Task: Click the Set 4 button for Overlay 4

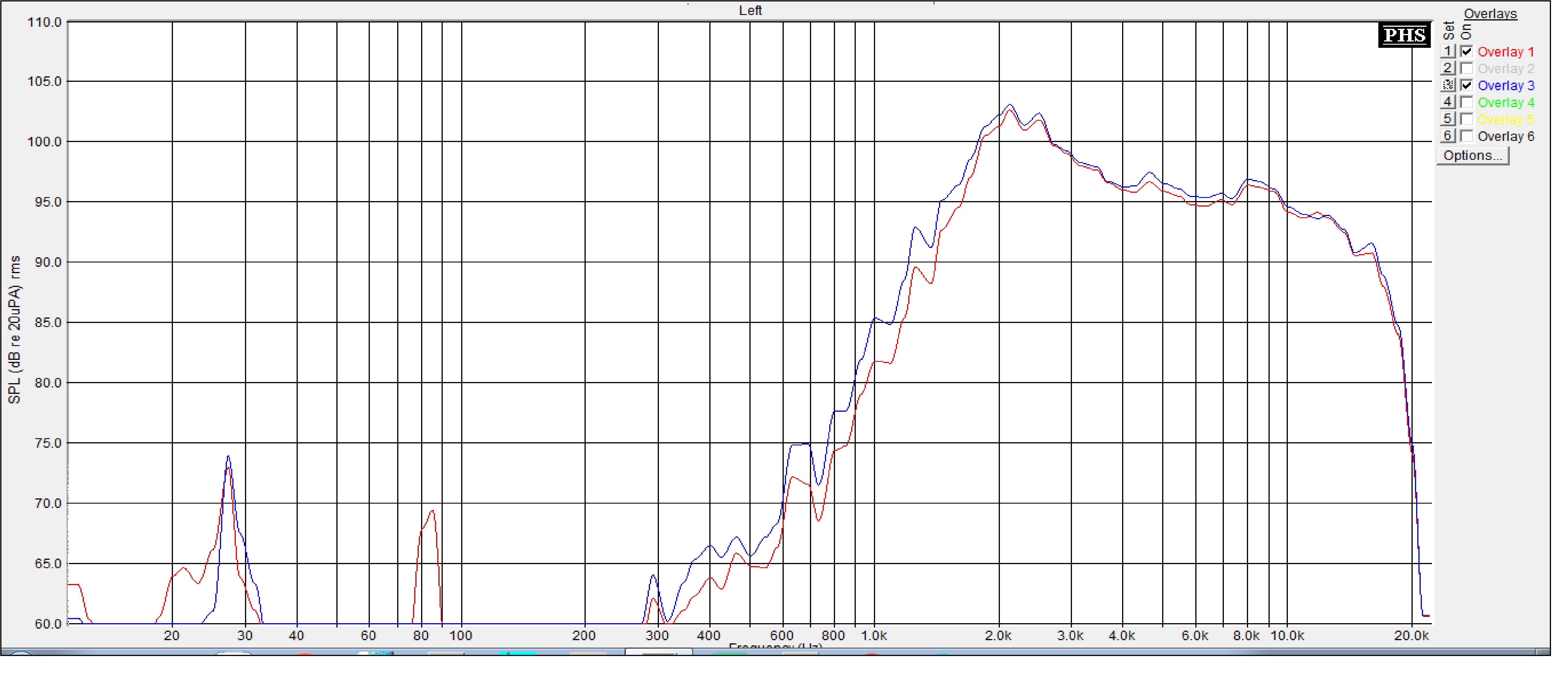Action: 1448,102
